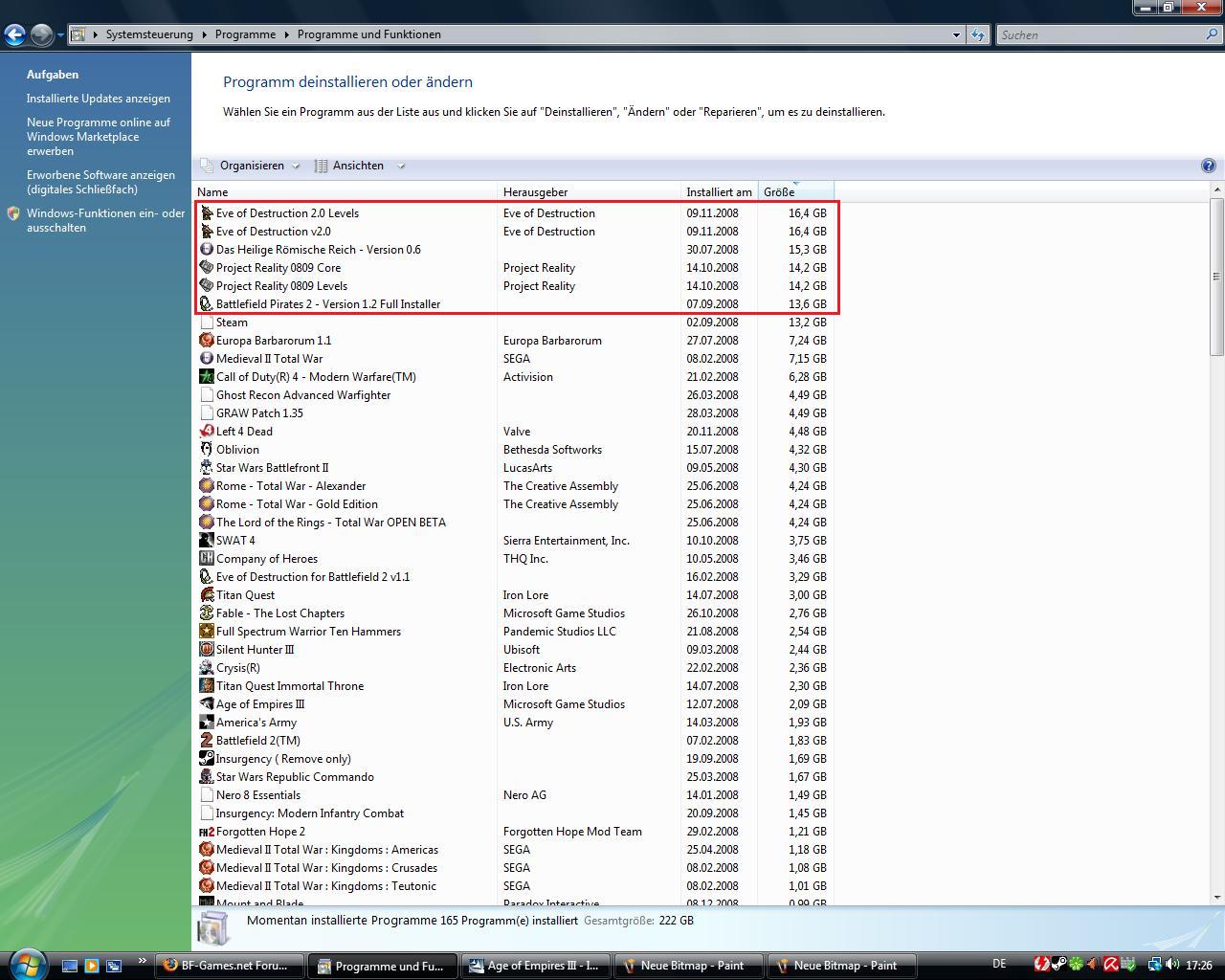The image size is (1225, 980).
Task: Click the refresh button beside the address bar
Action: [977, 34]
